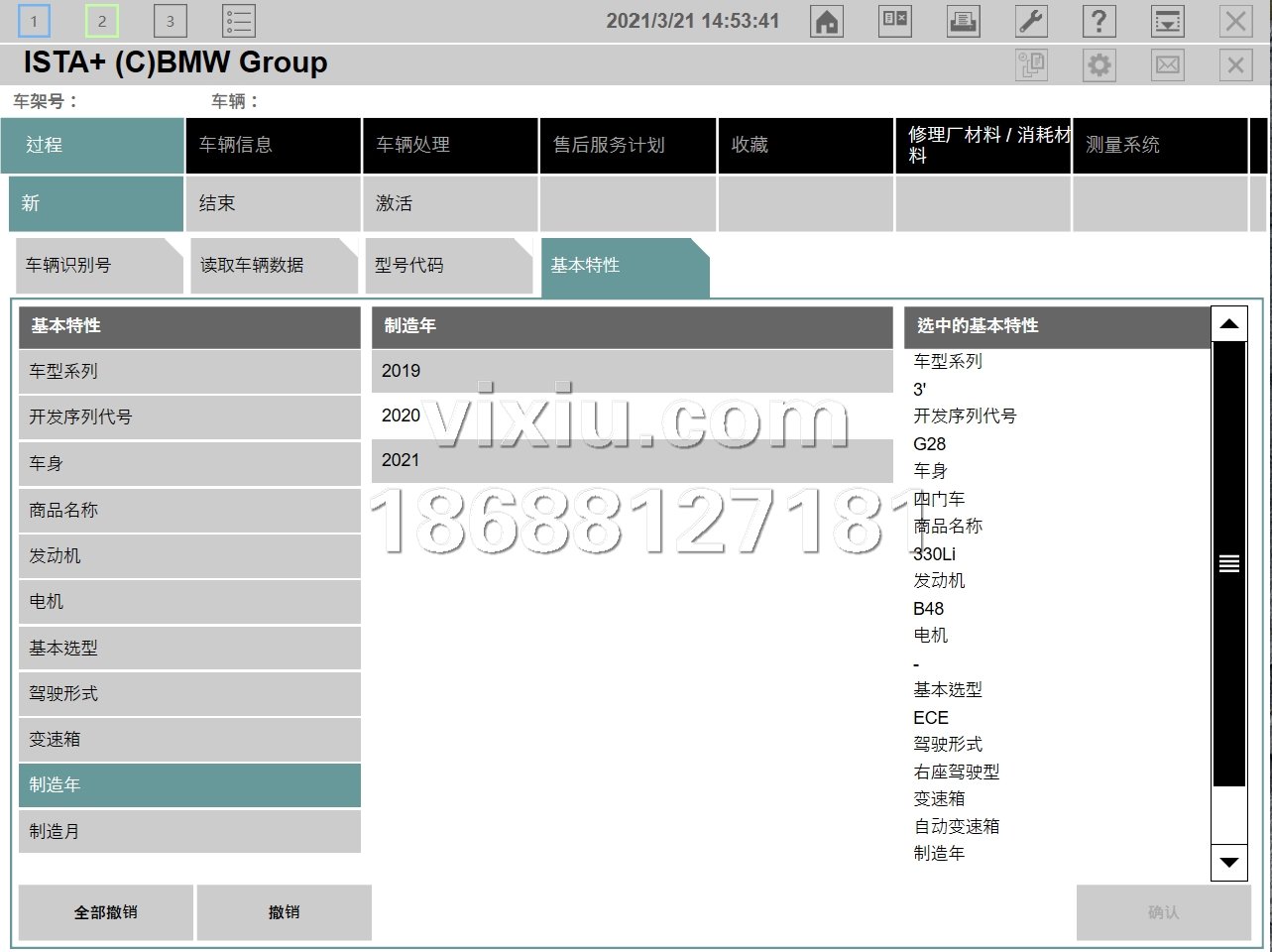Image resolution: width=1272 pixels, height=952 pixels.
Task: Click the settings gear icon
Action: click(x=1099, y=65)
